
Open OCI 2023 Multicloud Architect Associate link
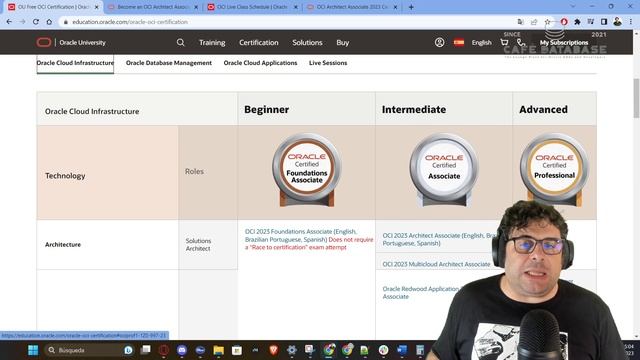pyautogui.click(x=436, y=264)
